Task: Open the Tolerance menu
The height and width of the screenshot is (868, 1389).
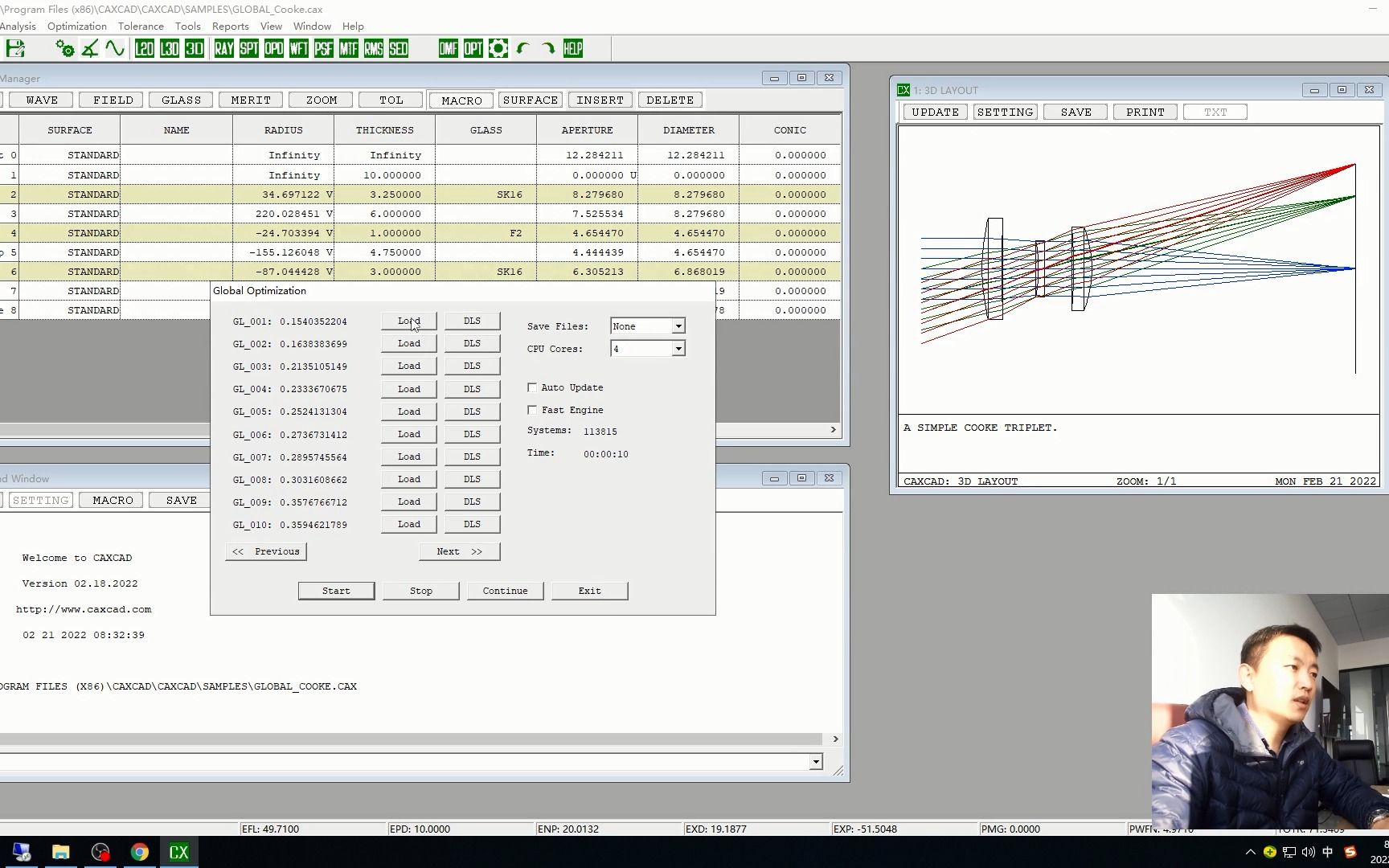Action: (141, 26)
